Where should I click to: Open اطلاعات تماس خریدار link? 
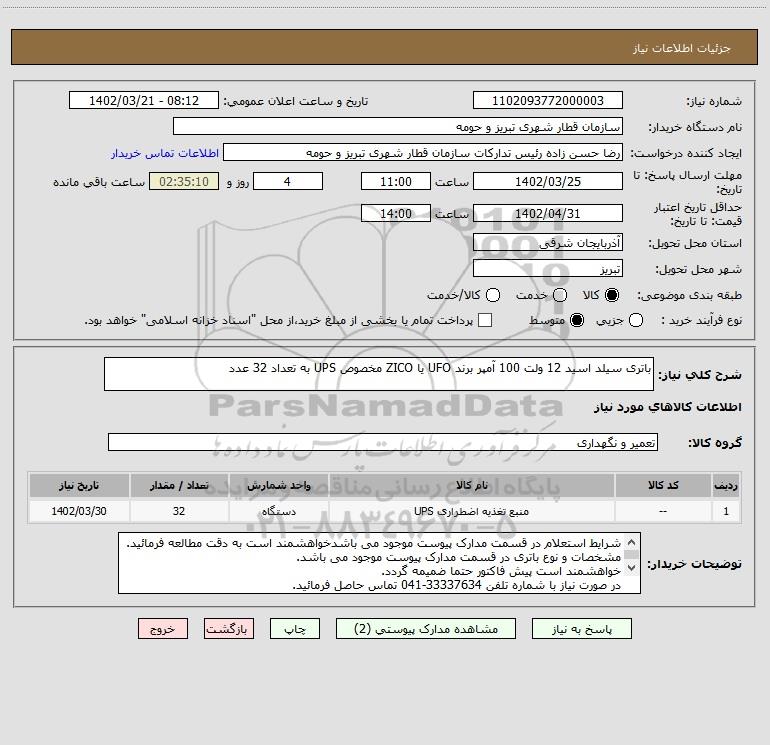tap(165, 153)
